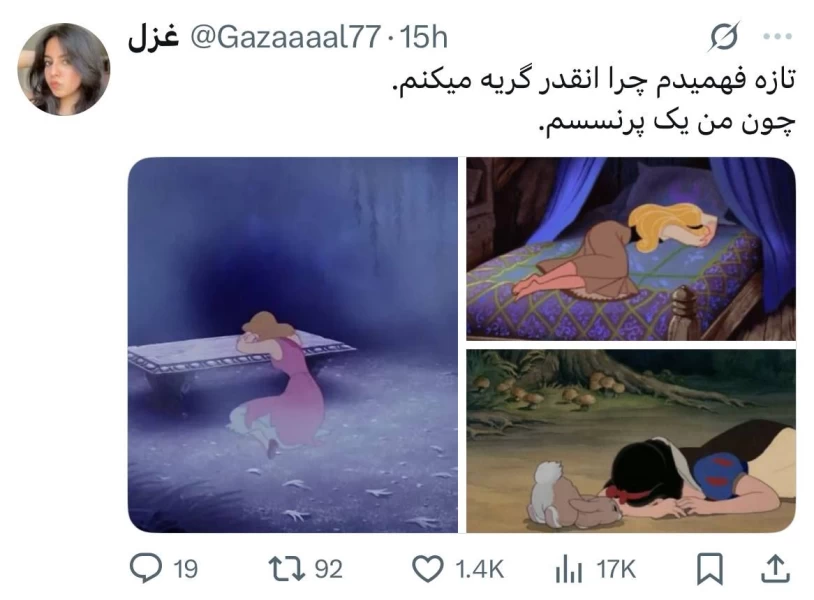Open the Aurora crying on bed image
Image resolution: width=814 pixels, height=600 pixels.
point(631,249)
